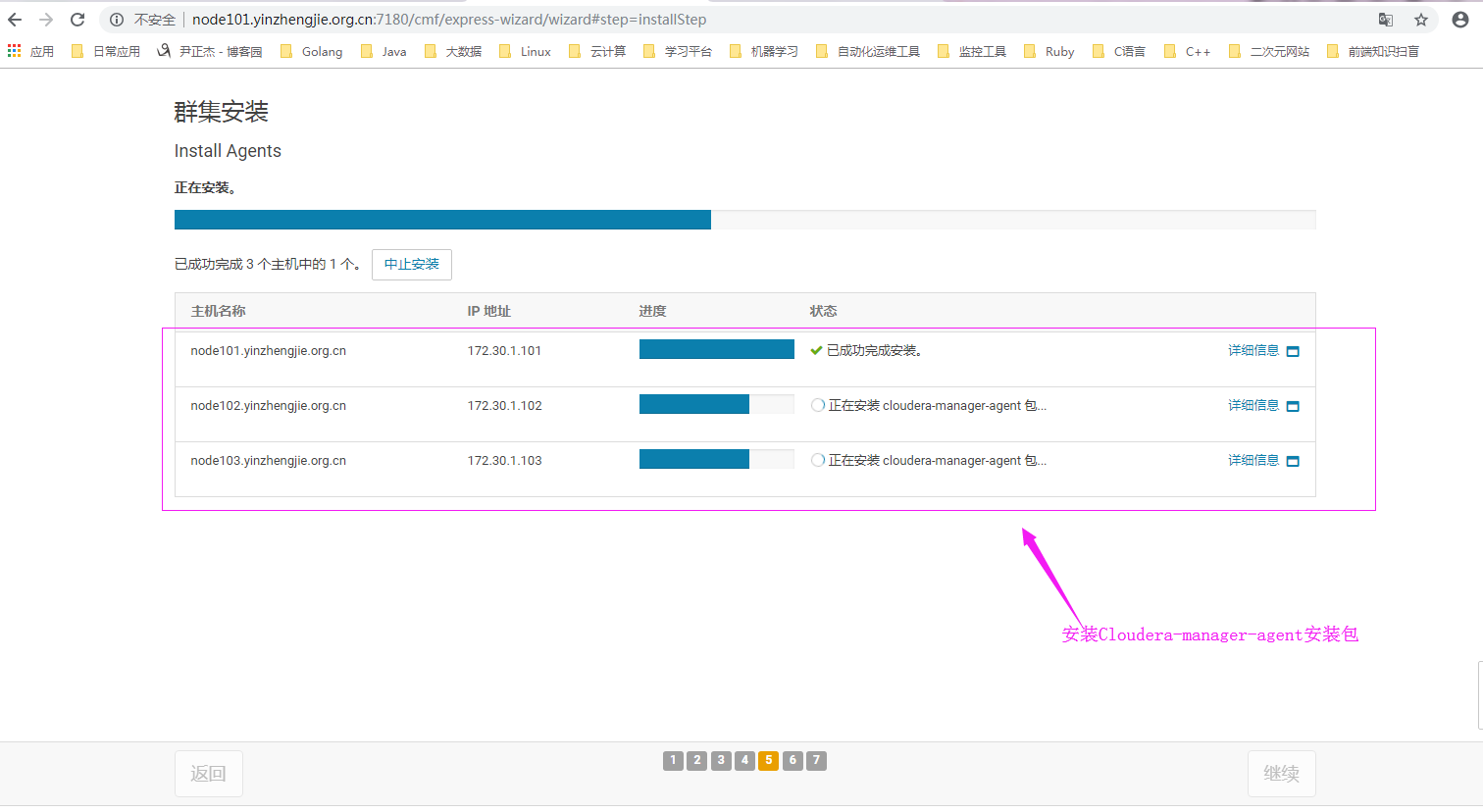This screenshot has height=812, width=1483.
Task: Click the 主机名称 column header
Action: pos(218,311)
